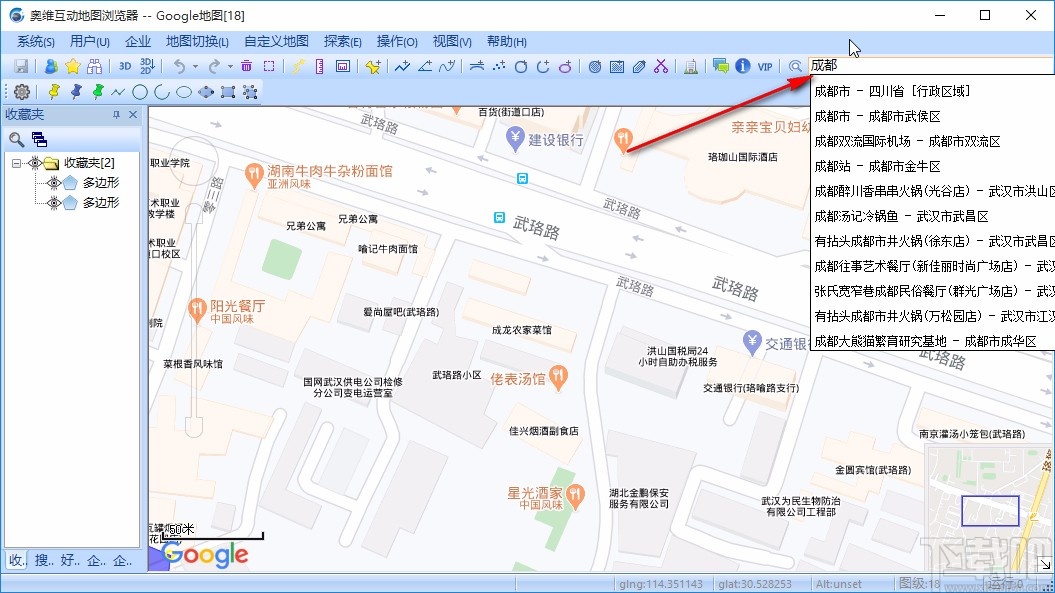This screenshot has height=593, width=1055.
Task: Click the yellow star favorites icon
Action: coord(72,65)
